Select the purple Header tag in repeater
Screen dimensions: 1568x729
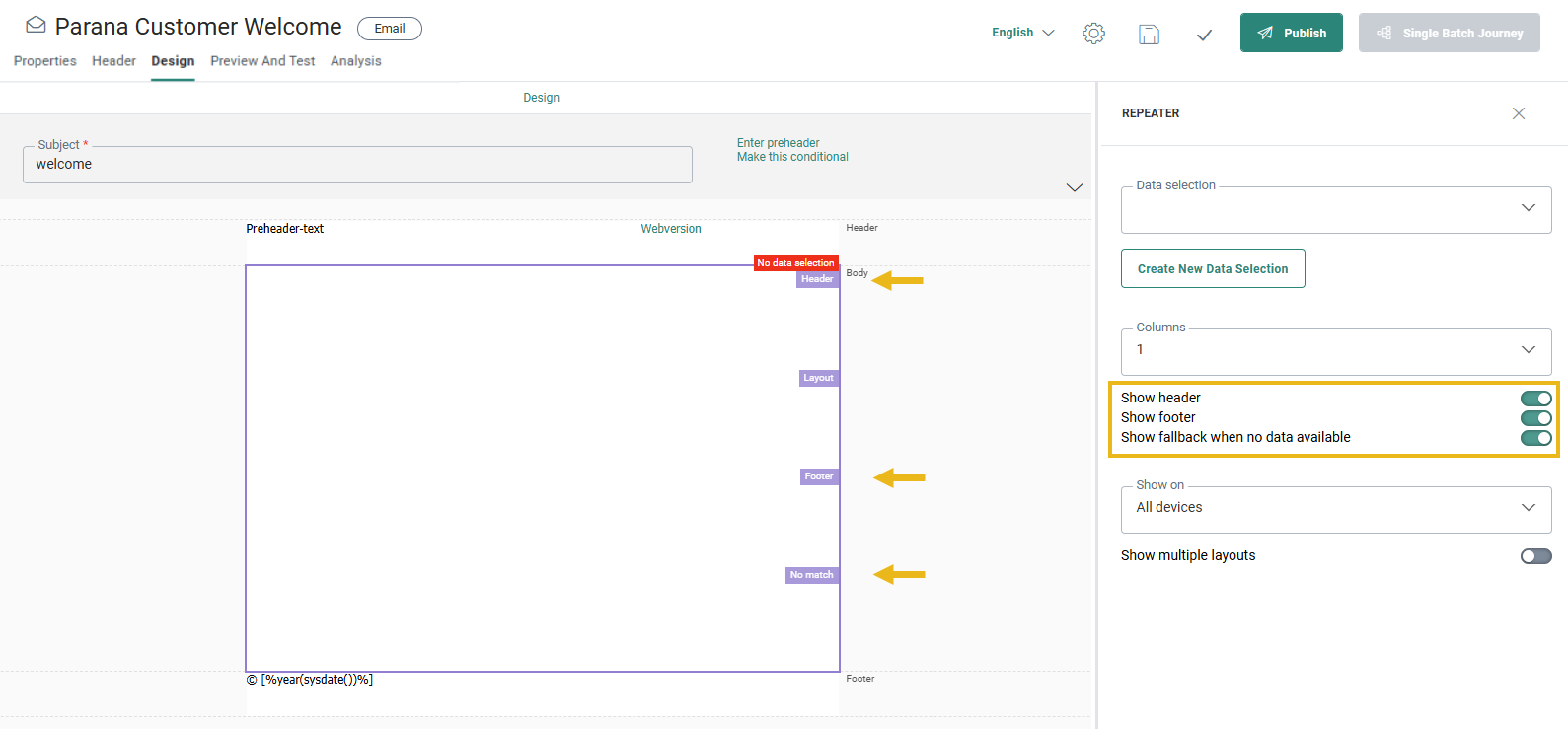tap(817, 279)
